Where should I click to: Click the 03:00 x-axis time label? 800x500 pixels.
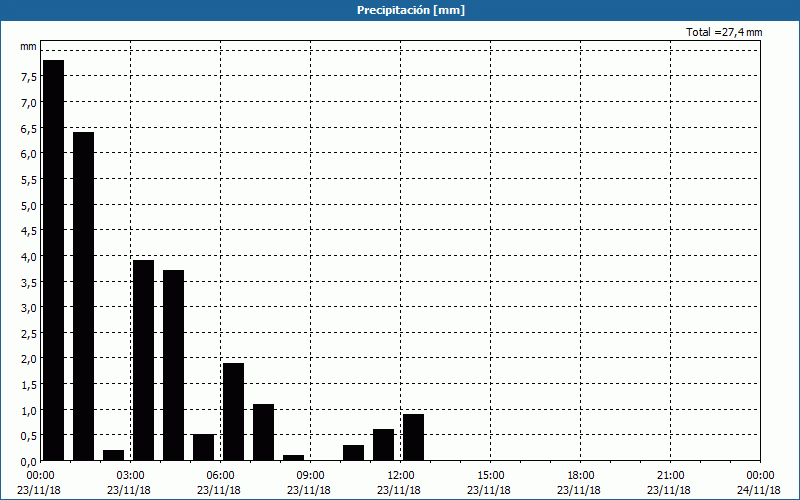[x=130, y=476]
